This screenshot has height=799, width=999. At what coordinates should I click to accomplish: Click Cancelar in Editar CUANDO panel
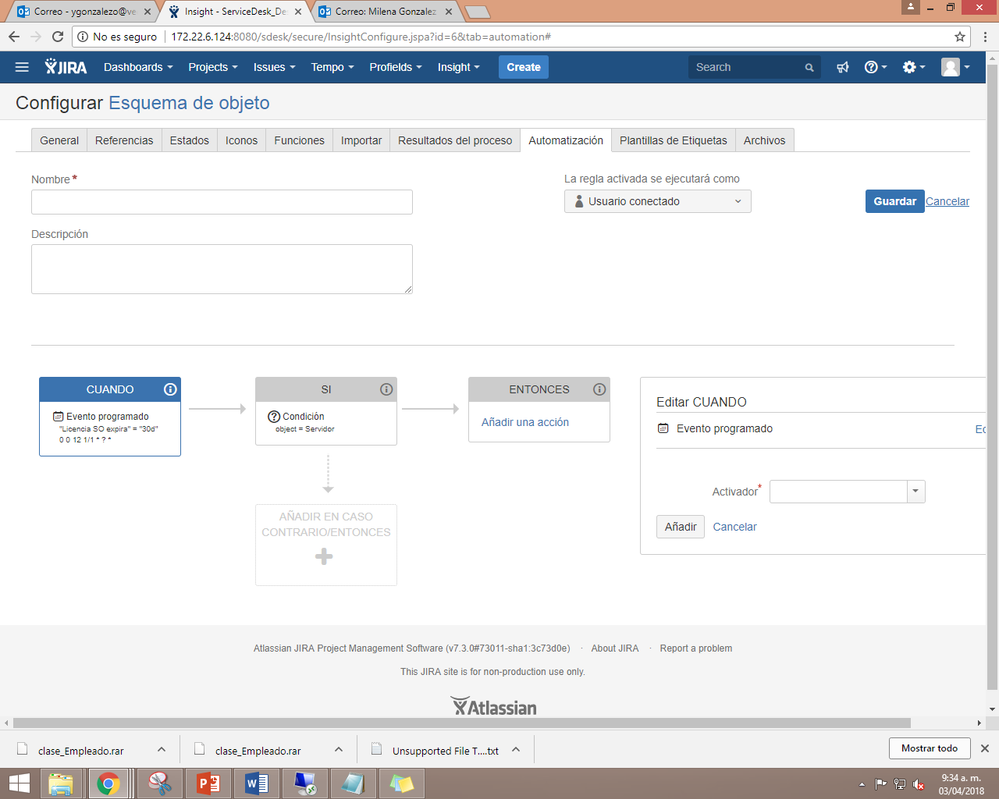pyautogui.click(x=735, y=527)
